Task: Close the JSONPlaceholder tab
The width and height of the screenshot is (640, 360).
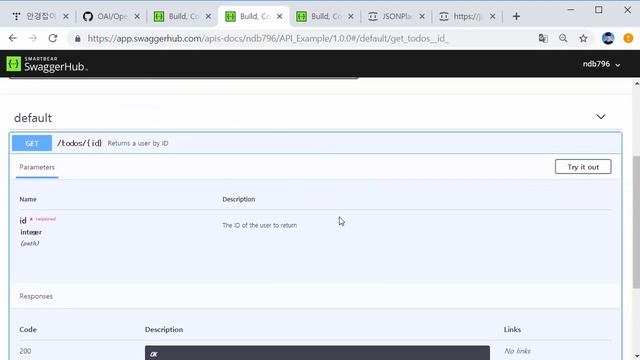Action: (x=422, y=16)
